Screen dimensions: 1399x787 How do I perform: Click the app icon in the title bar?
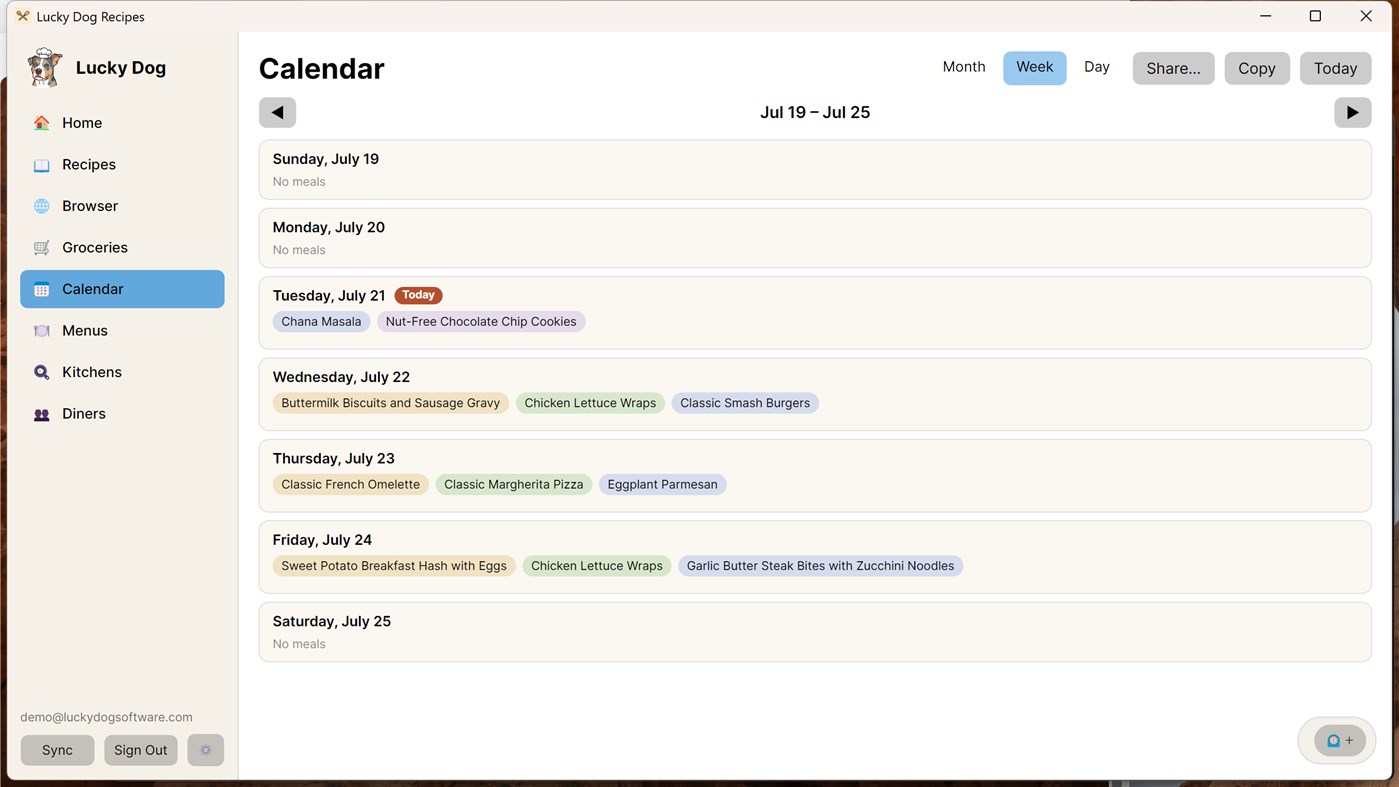point(23,16)
